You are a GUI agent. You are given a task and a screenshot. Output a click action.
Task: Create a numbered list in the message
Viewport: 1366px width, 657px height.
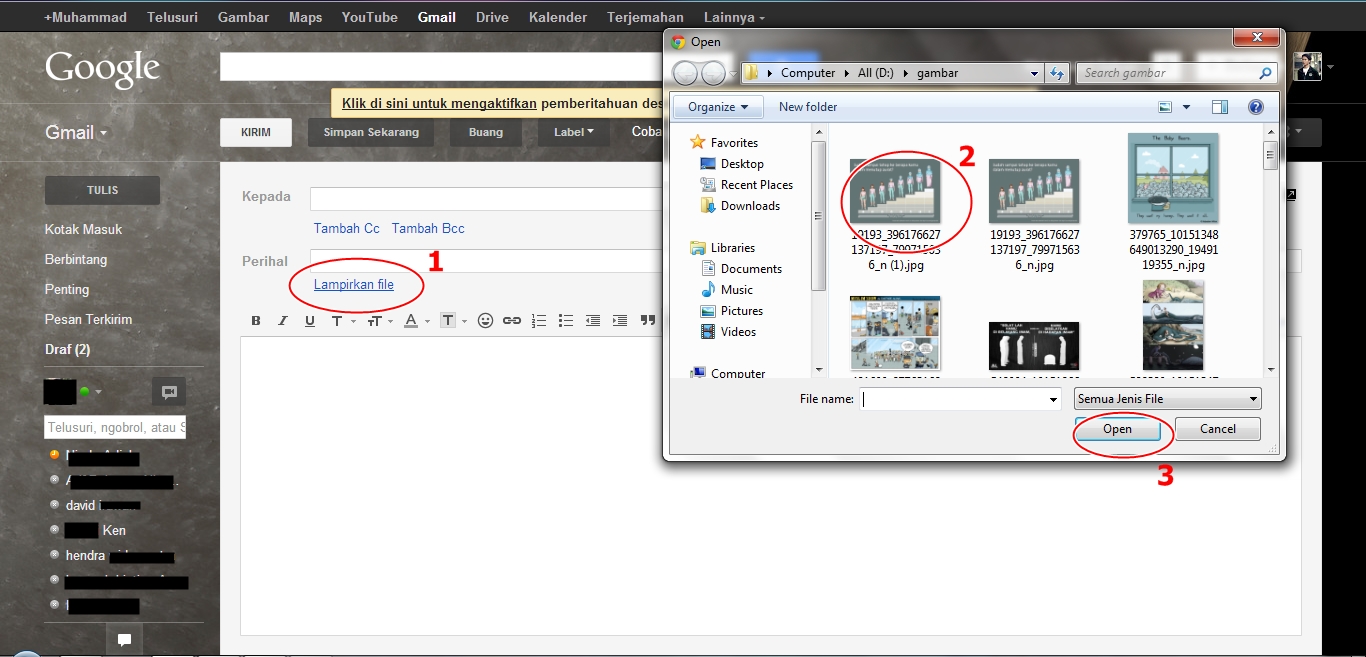pyautogui.click(x=538, y=320)
